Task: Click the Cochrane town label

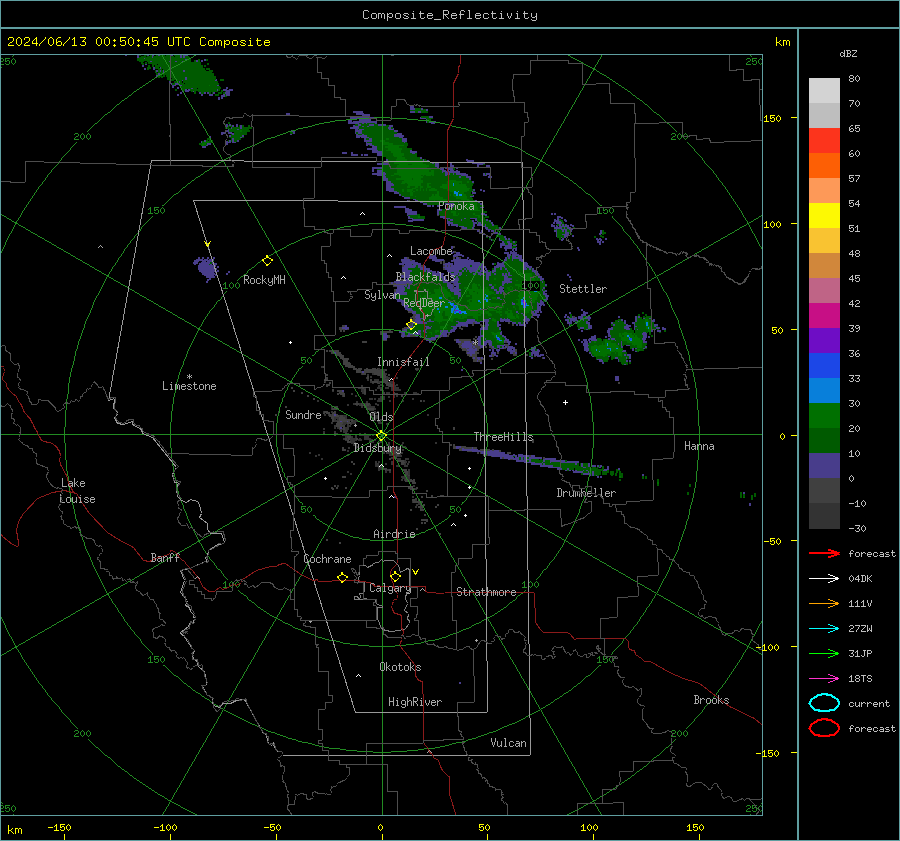Action: 327,559
